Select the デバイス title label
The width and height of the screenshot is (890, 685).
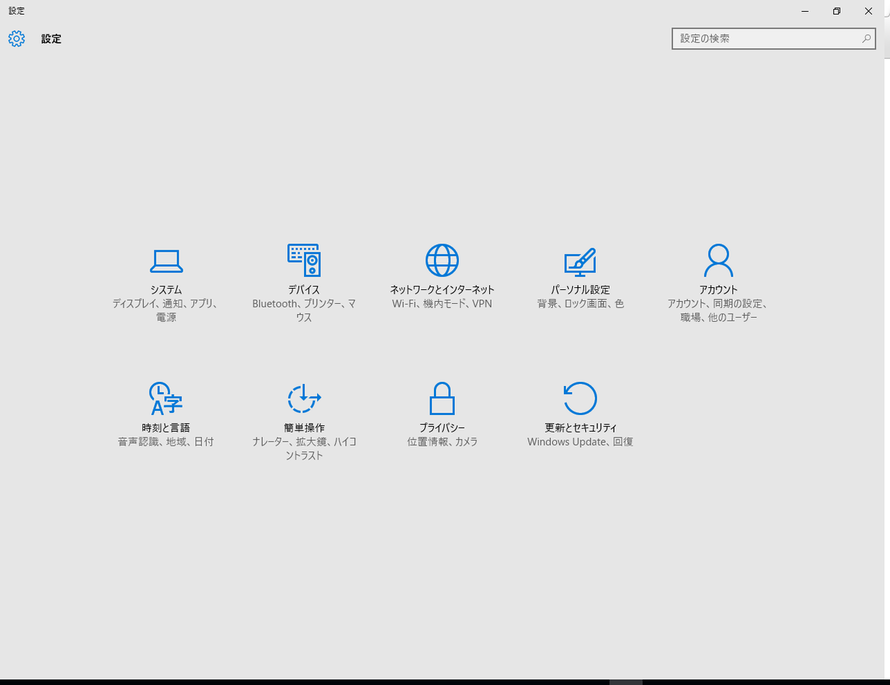(304, 289)
